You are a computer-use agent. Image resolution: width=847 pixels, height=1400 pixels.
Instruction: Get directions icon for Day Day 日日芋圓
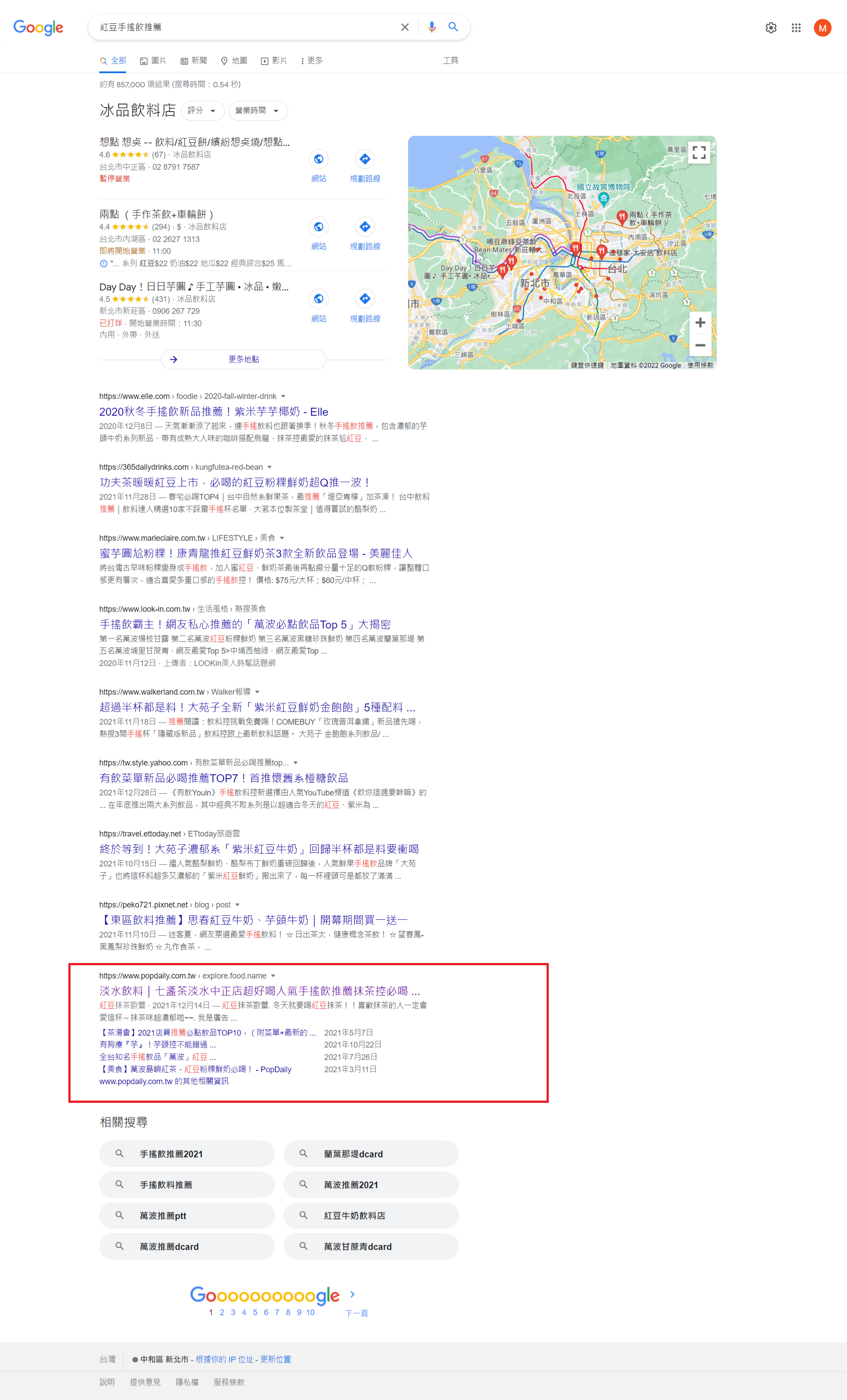pos(365,299)
